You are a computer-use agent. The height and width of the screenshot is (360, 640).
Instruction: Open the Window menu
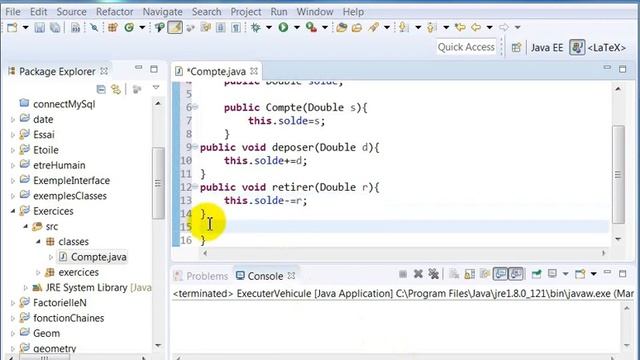pyautogui.click(x=315, y=11)
